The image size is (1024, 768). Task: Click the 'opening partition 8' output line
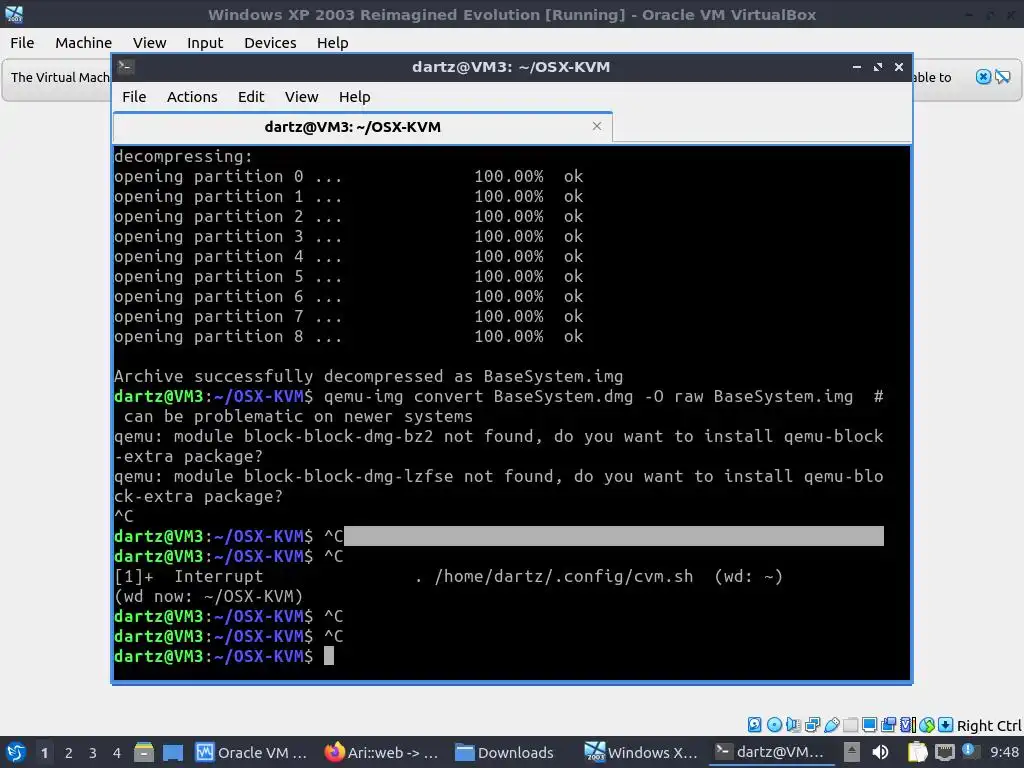coord(349,336)
